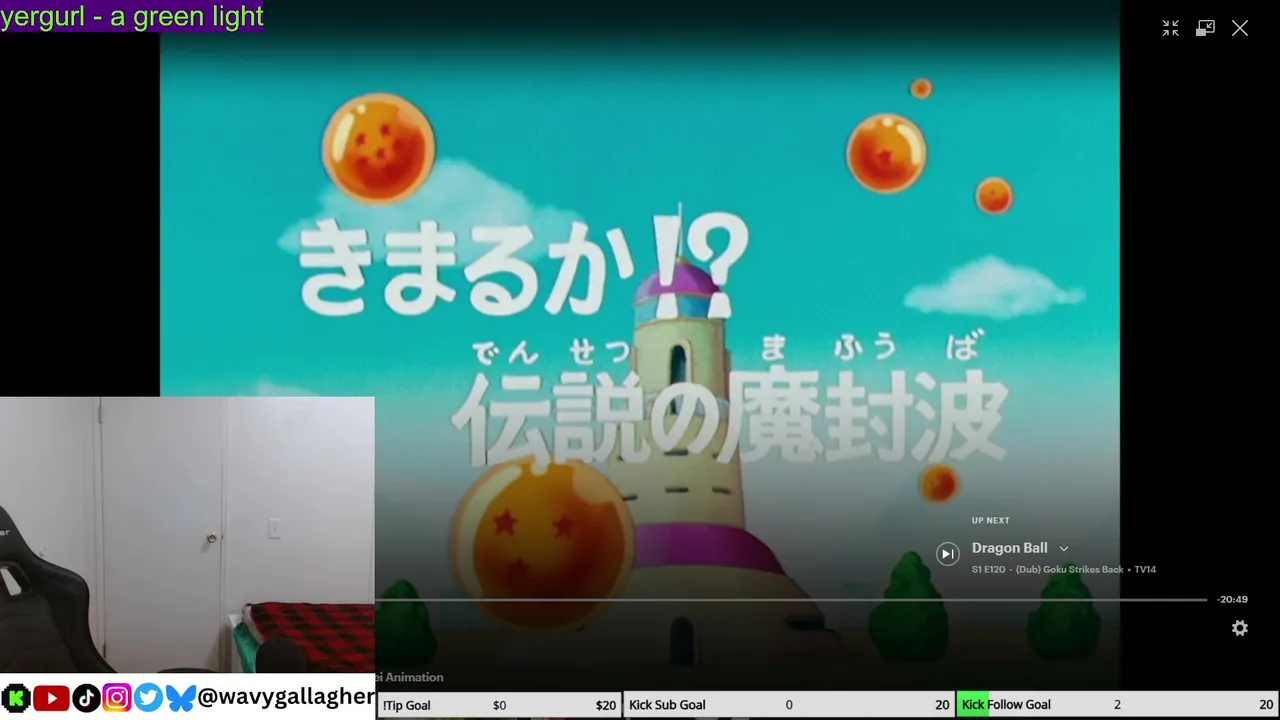Close the video player
This screenshot has width=1280, height=720.
pos(1240,28)
